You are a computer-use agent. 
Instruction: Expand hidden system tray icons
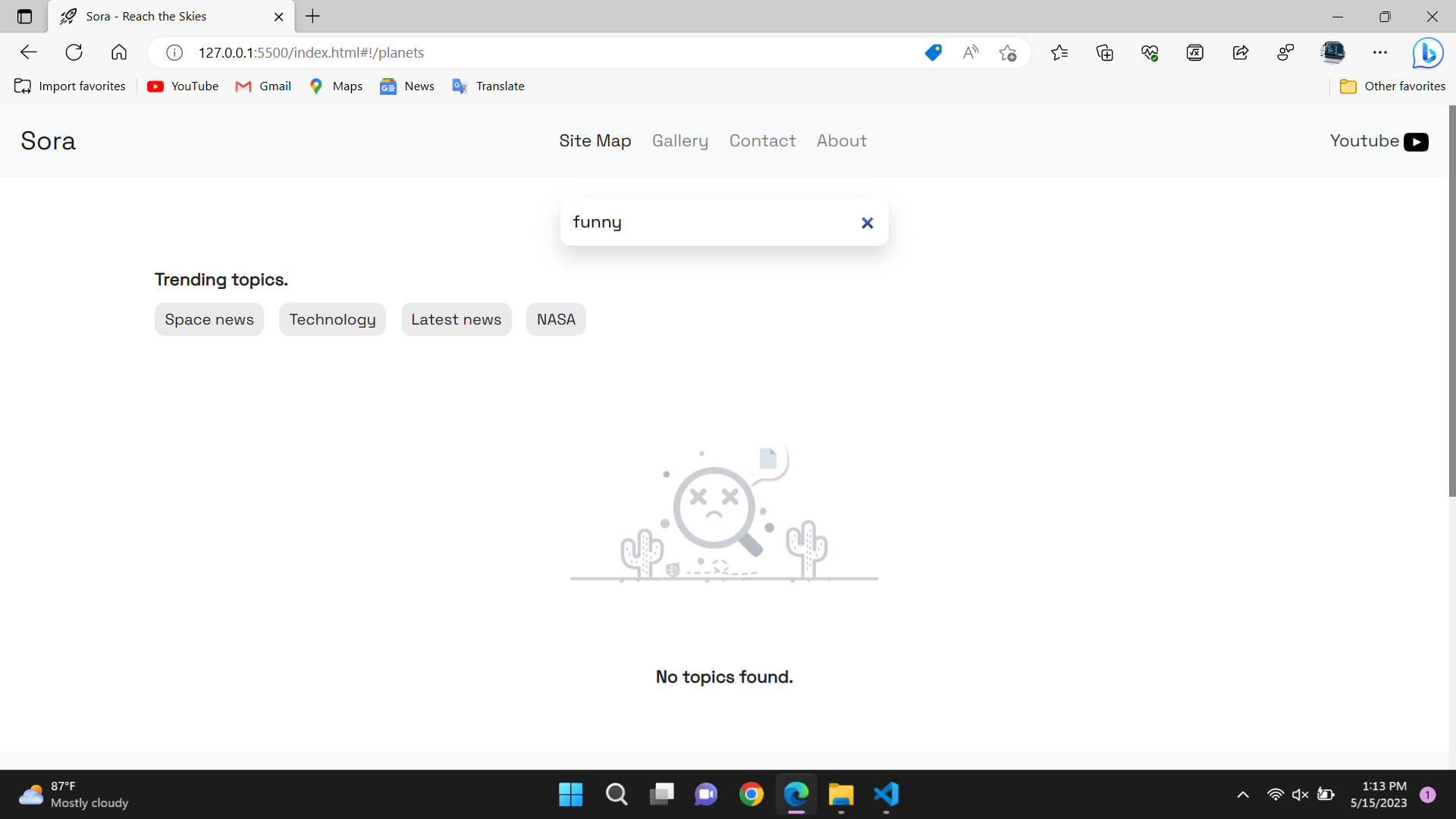point(1242,795)
